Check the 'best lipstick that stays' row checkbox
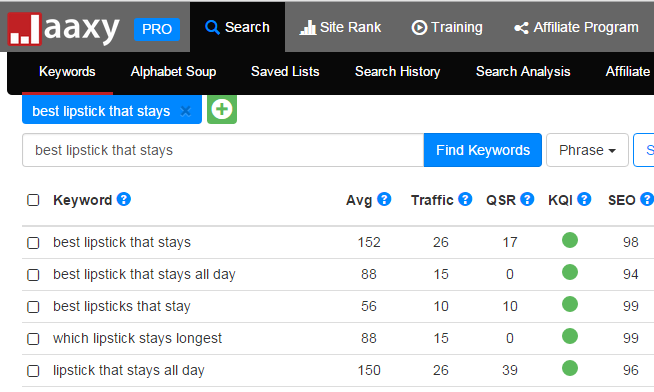The image size is (654, 392). pyautogui.click(x=33, y=243)
